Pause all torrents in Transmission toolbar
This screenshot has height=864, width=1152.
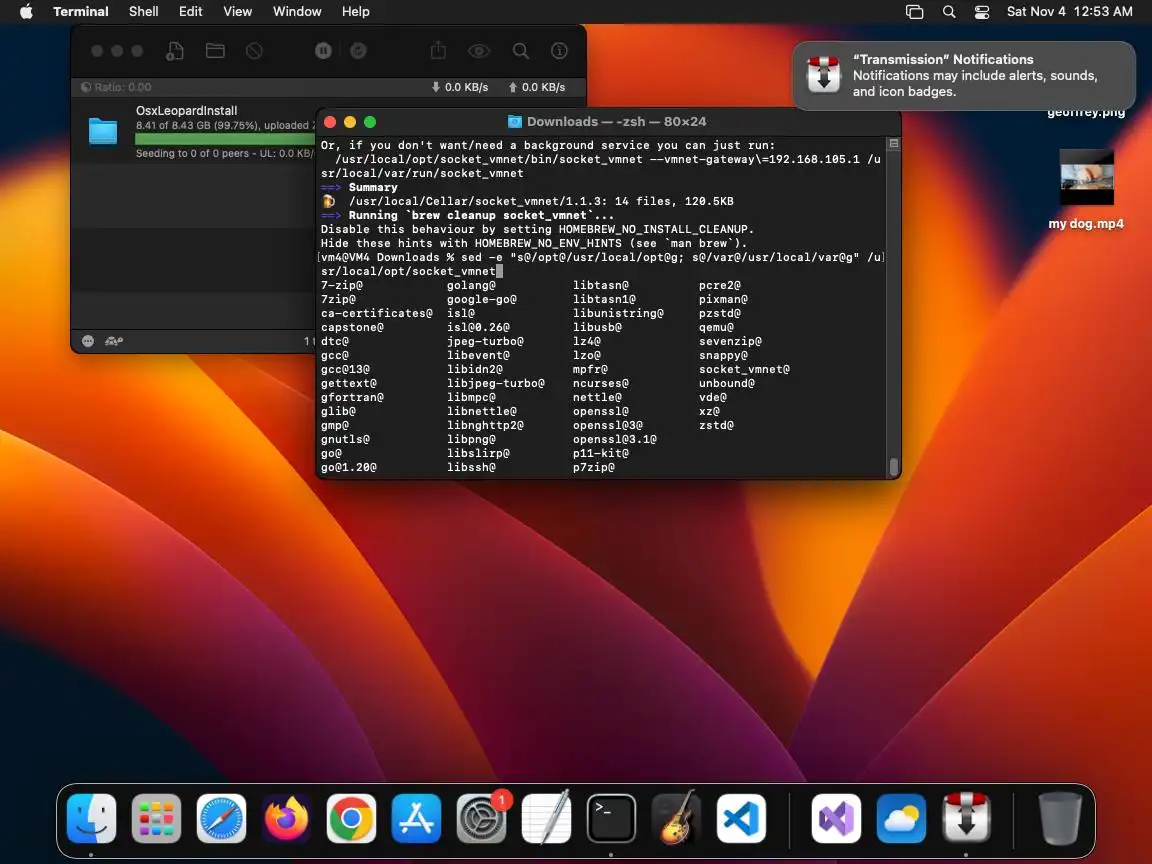point(323,51)
